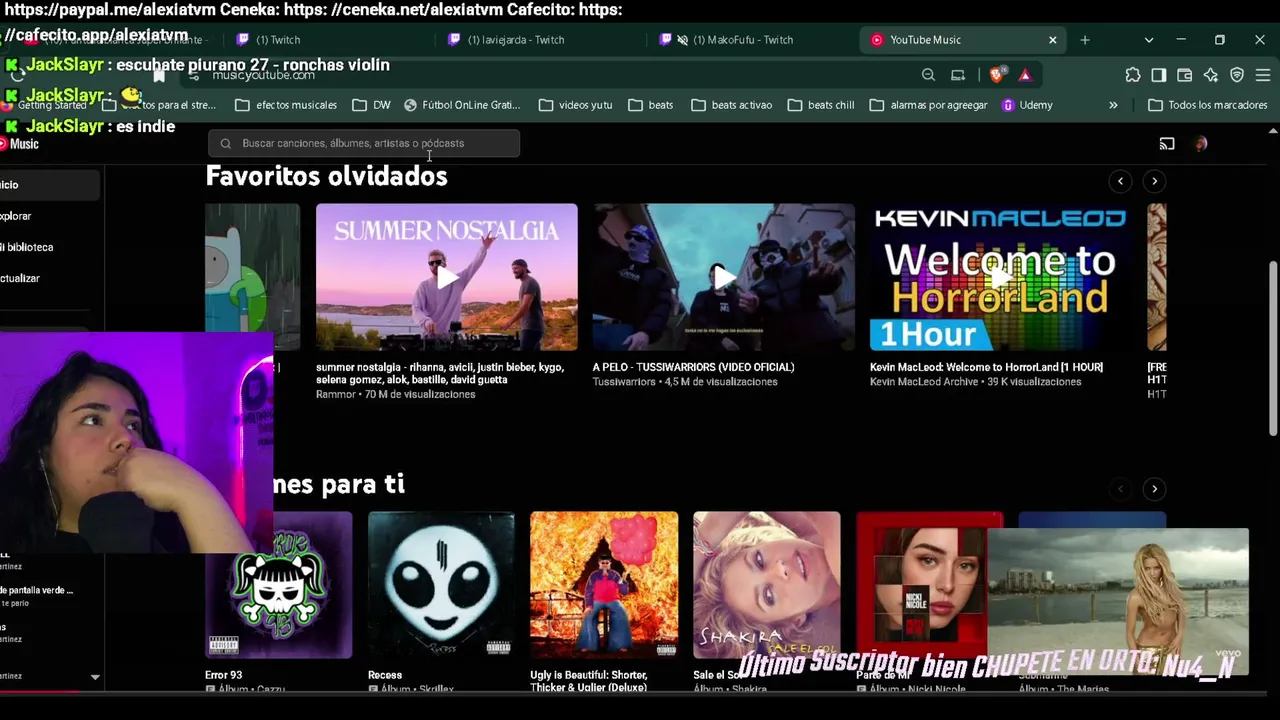The height and width of the screenshot is (720, 1280).
Task: Click the page vertical scrollbar
Action: point(1273,348)
